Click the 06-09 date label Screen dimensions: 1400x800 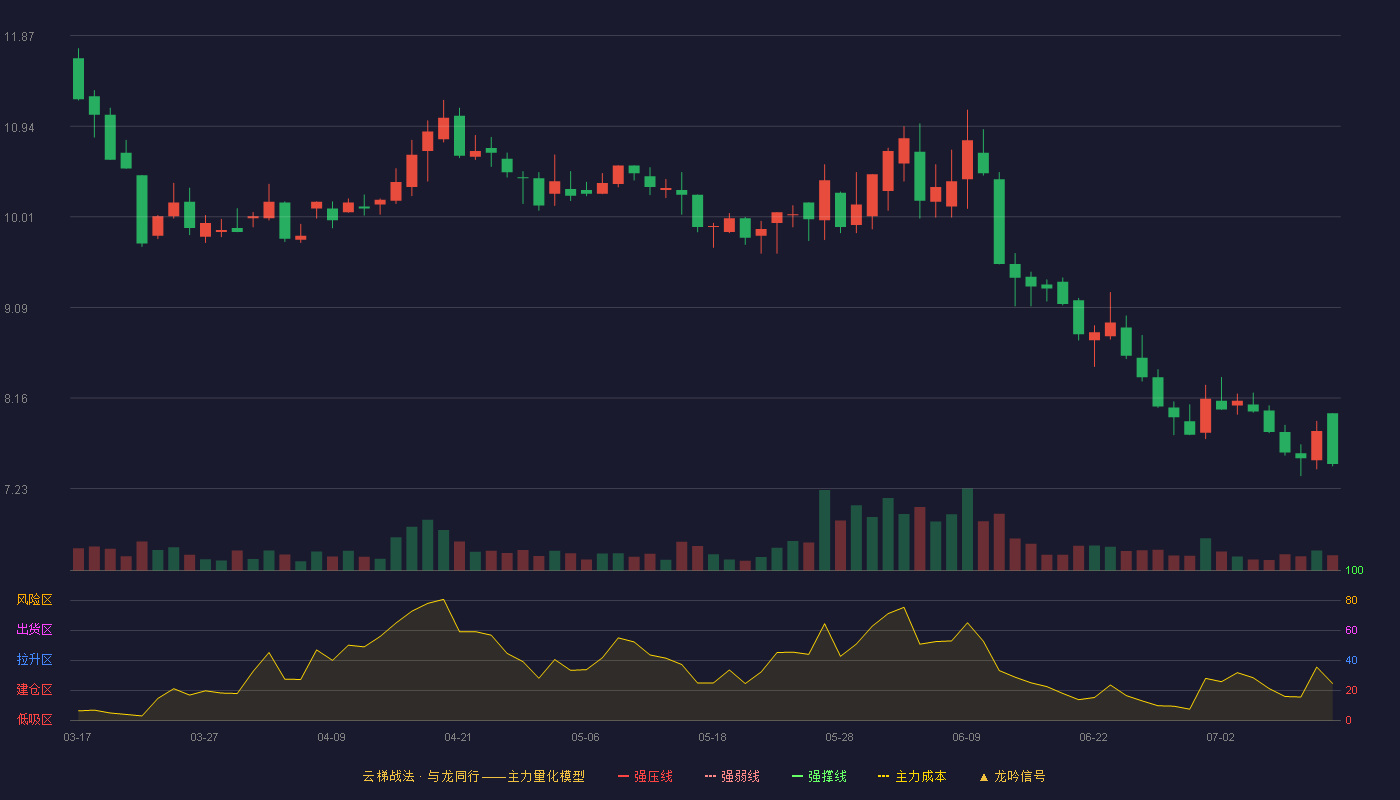pos(966,737)
